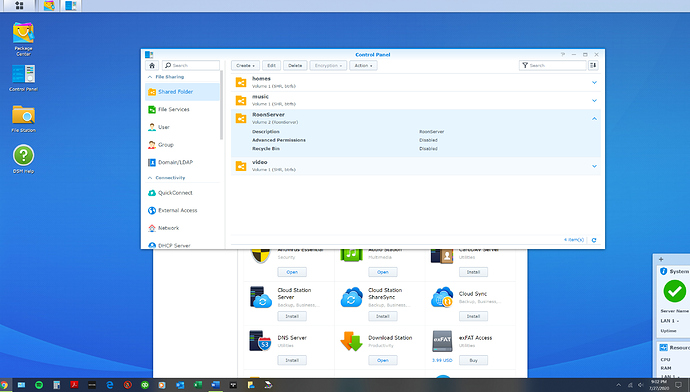Image resolution: width=690 pixels, height=392 pixels.
Task: Open Microsoft Edge from taskbar
Action: [x=110, y=385]
